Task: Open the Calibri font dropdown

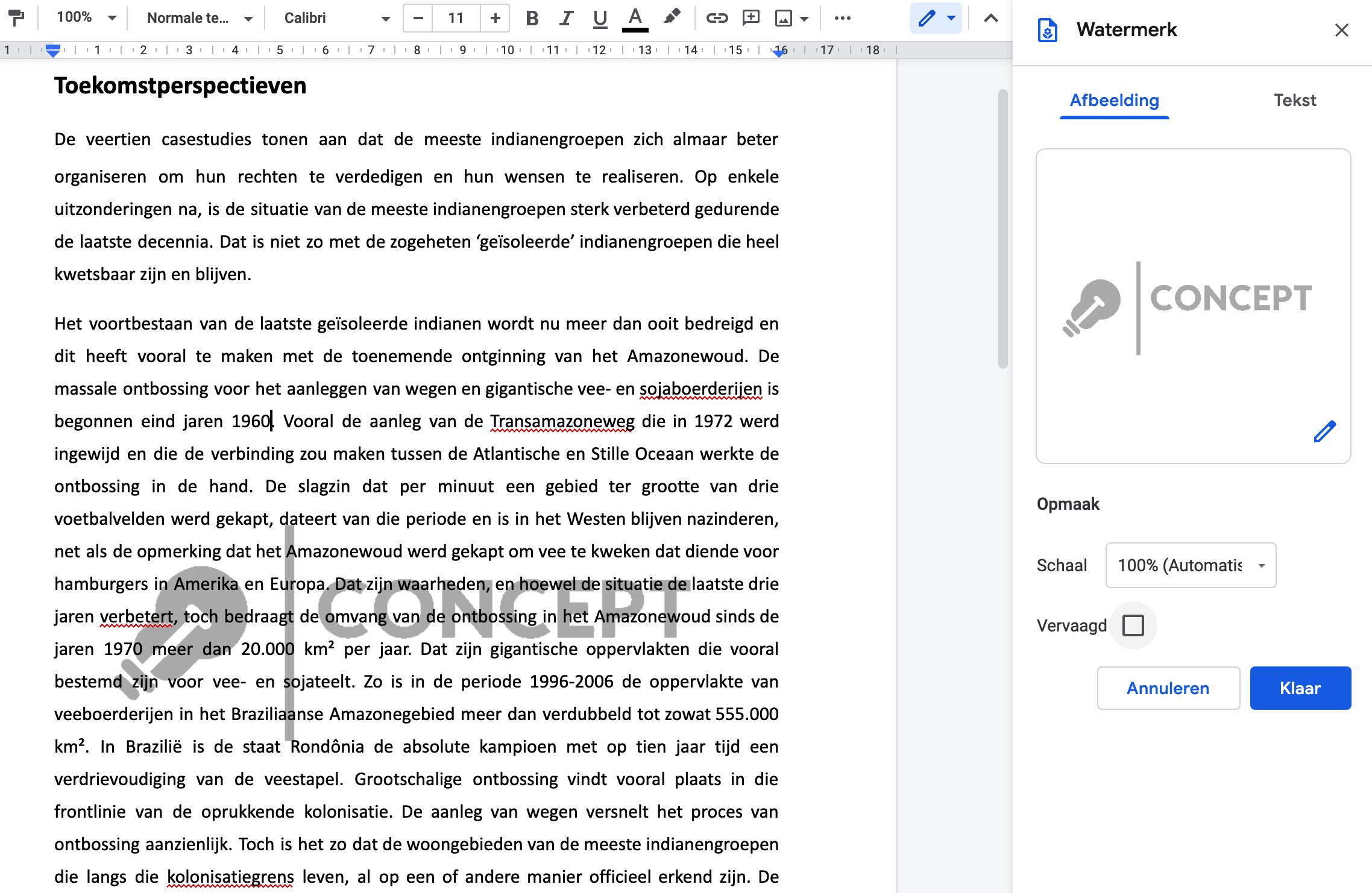Action: click(x=336, y=18)
